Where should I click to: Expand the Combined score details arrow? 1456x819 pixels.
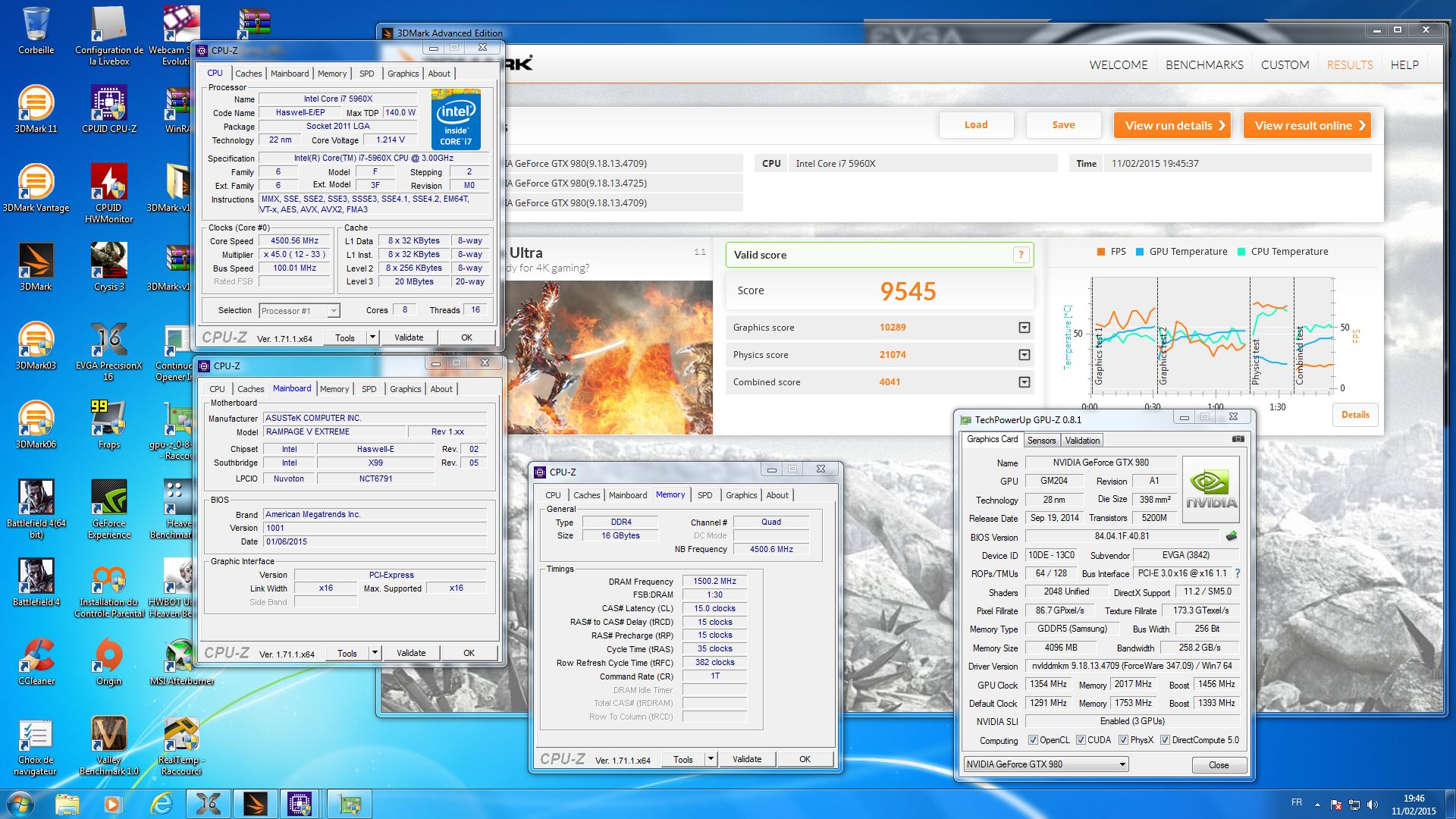click(1025, 382)
